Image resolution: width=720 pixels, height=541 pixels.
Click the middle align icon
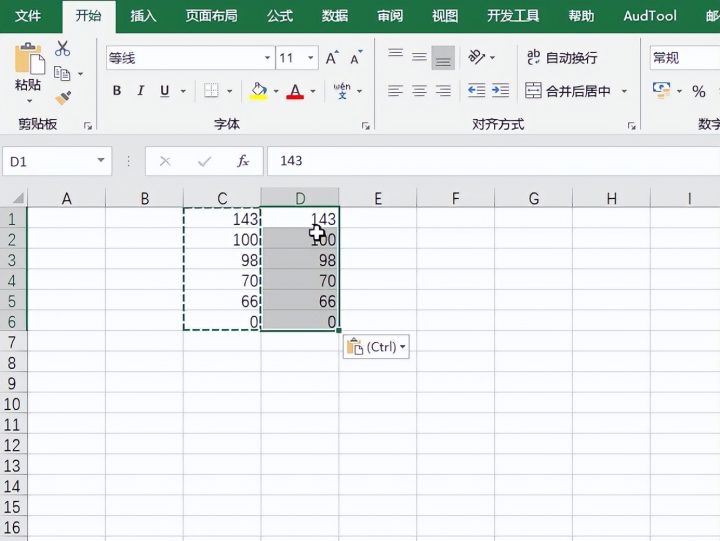[419, 57]
